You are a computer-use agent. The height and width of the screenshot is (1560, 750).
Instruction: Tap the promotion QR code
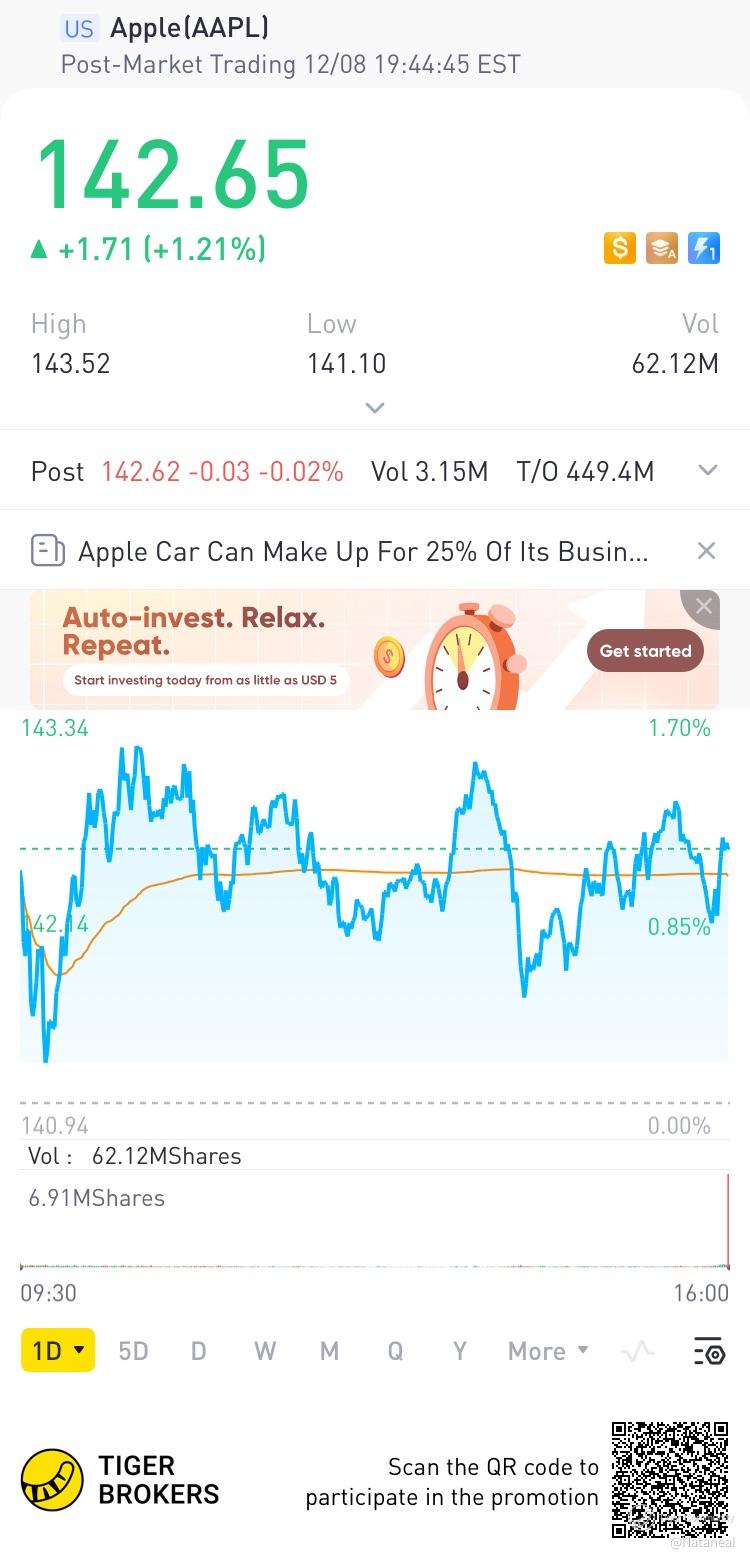(670, 1479)
